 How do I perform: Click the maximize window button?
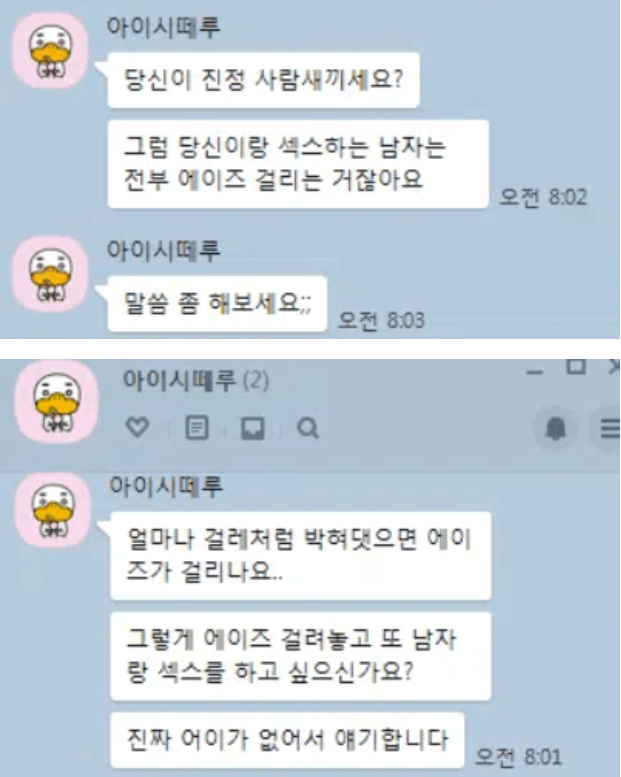click(x=576, y=367)
